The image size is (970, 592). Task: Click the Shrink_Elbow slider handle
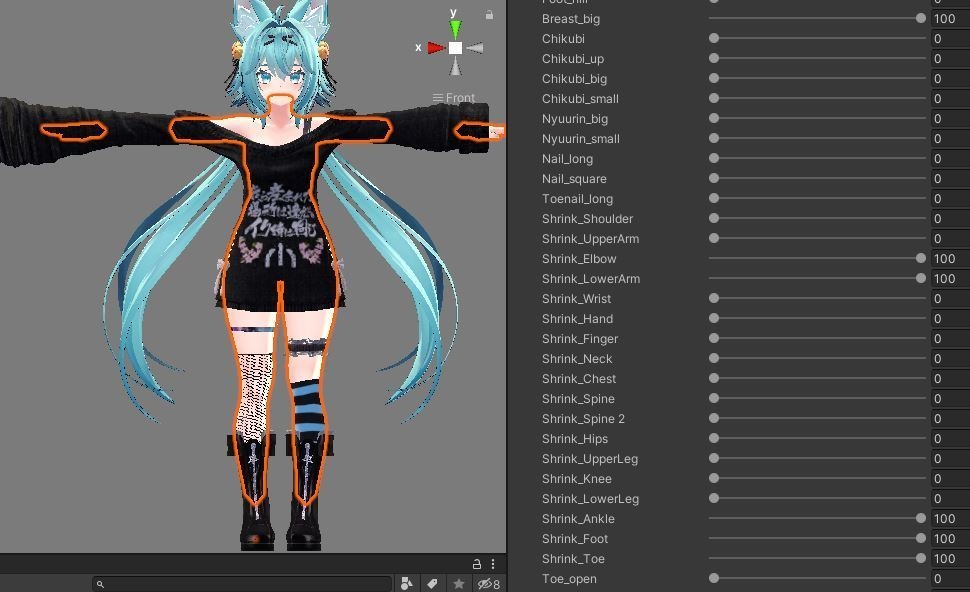click(x=921, y=258)
